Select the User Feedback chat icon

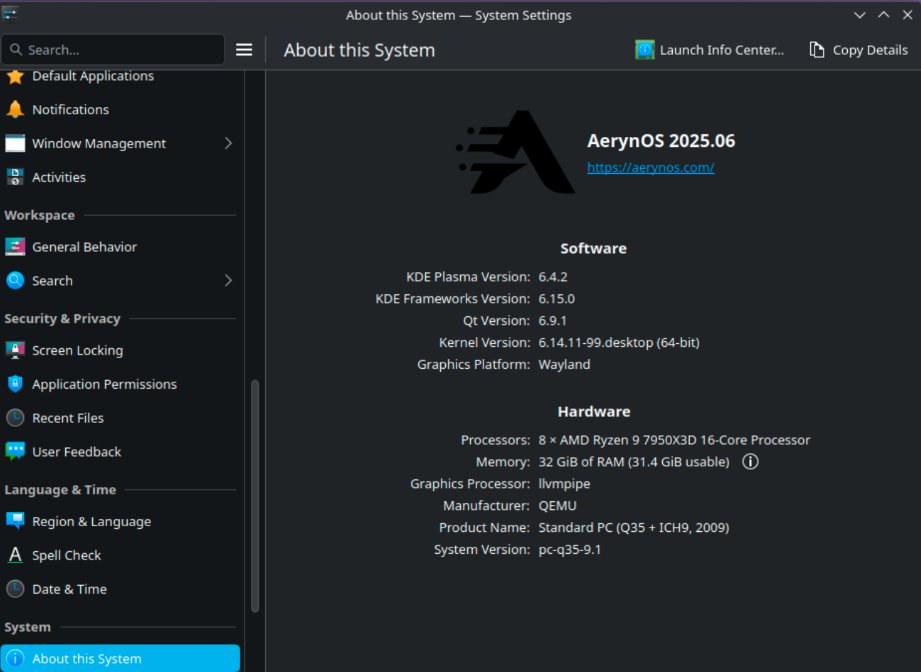pos(17,452)
